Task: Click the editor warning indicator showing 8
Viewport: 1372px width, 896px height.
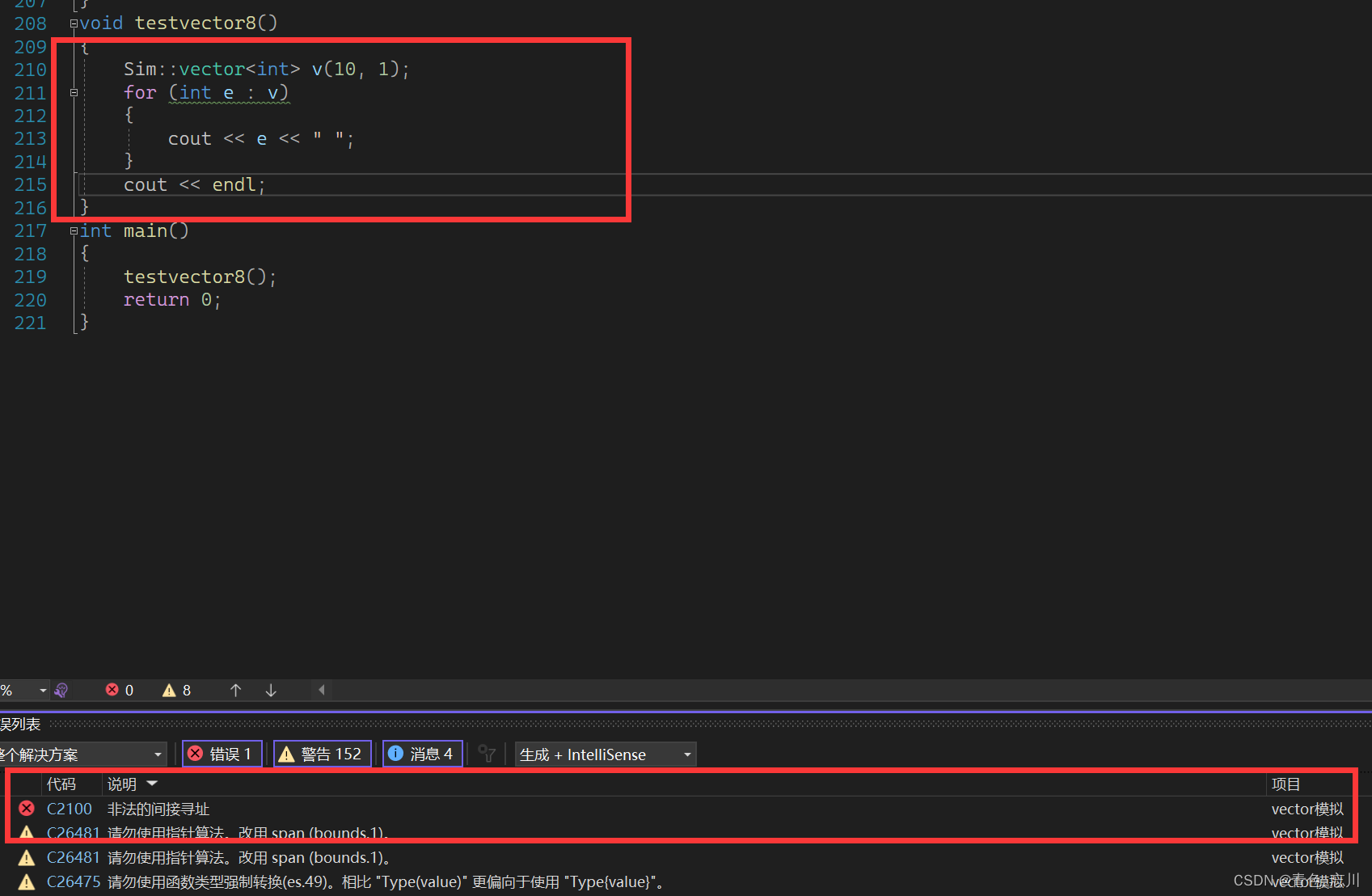Action: 176,690
